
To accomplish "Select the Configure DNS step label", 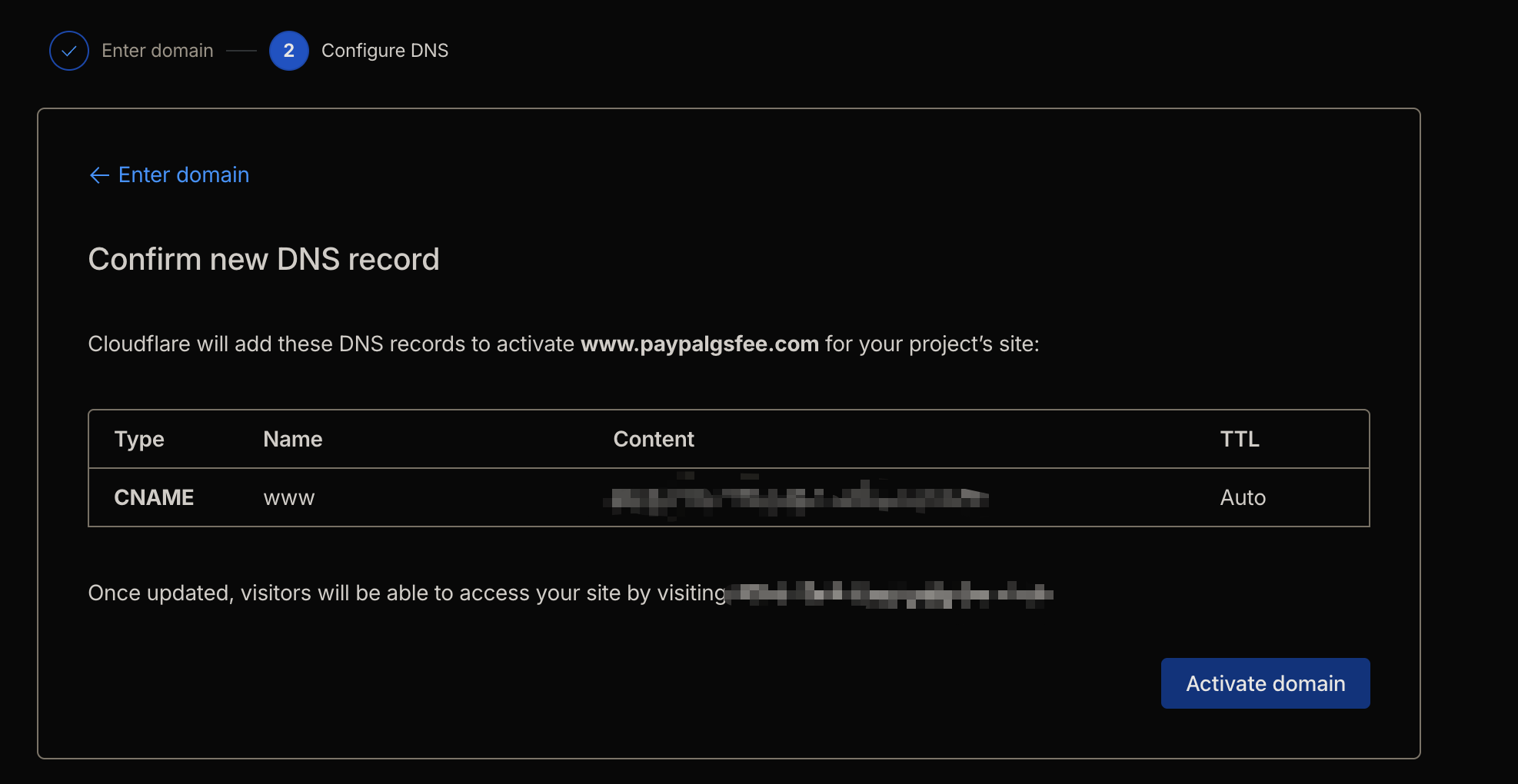I will 384,51.
